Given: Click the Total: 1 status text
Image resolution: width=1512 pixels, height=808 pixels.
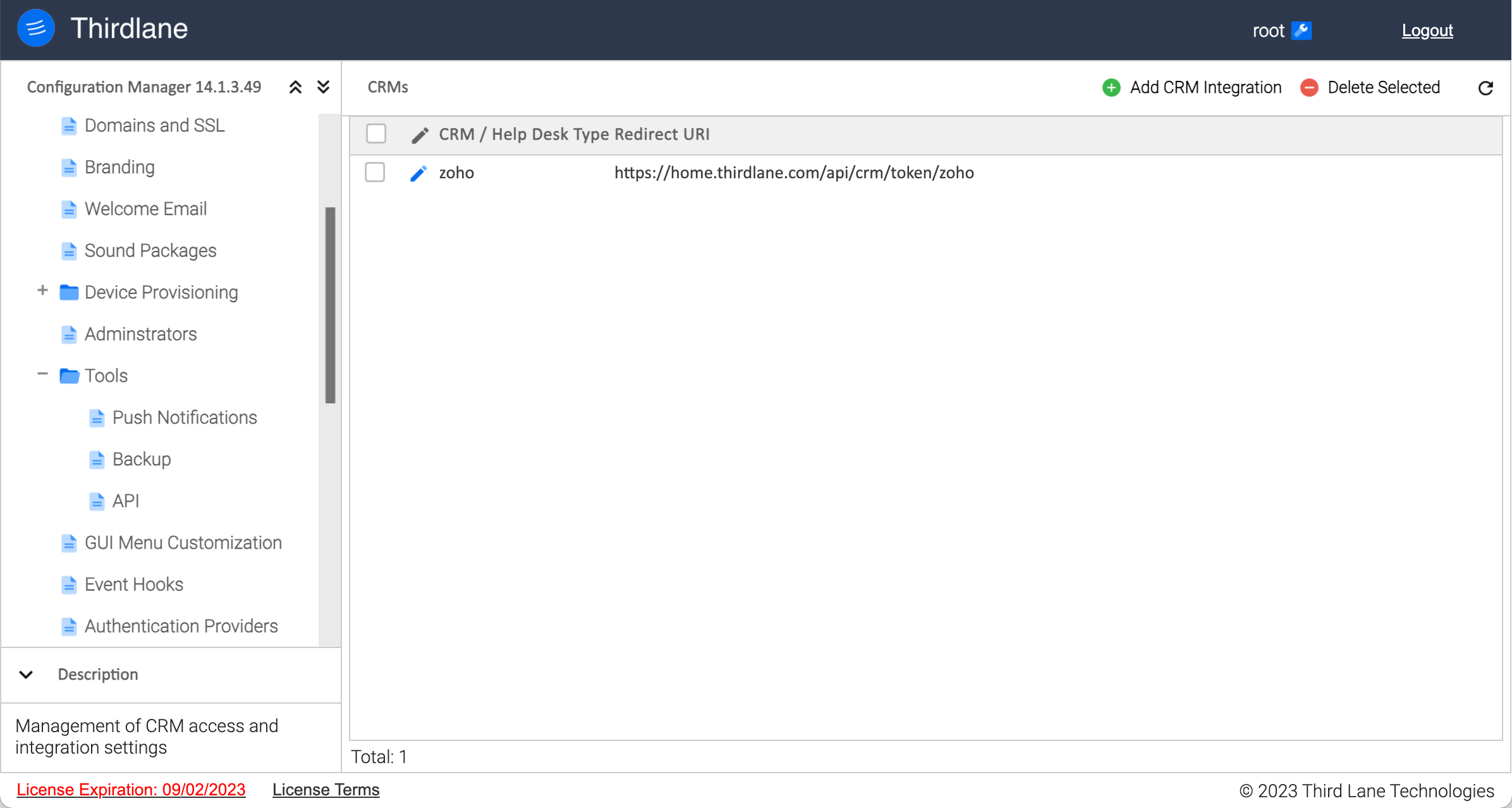Looking at the screenshot, I should (379, 757).
